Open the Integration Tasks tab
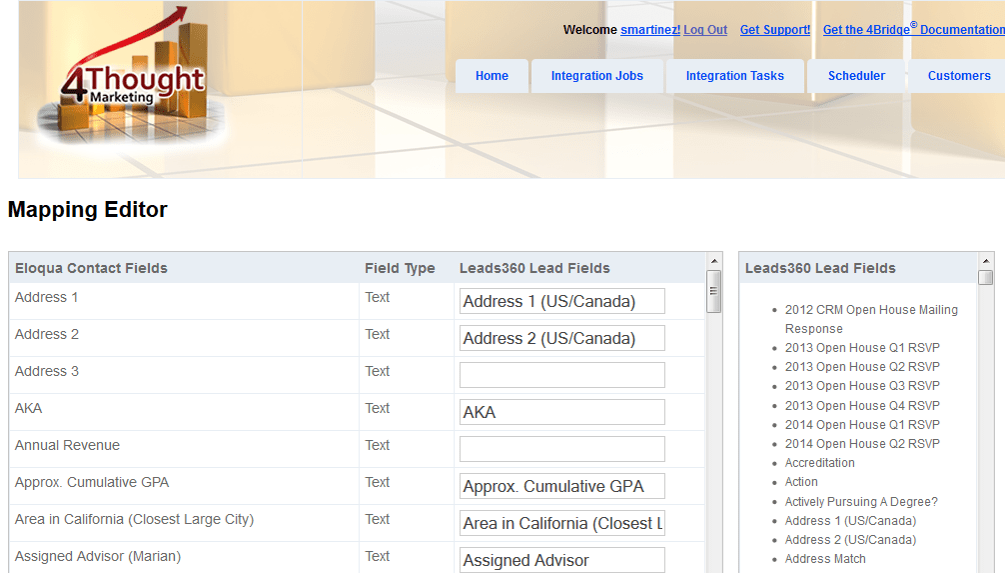Viewport: 1005px width, 573px height. (735, 76)
